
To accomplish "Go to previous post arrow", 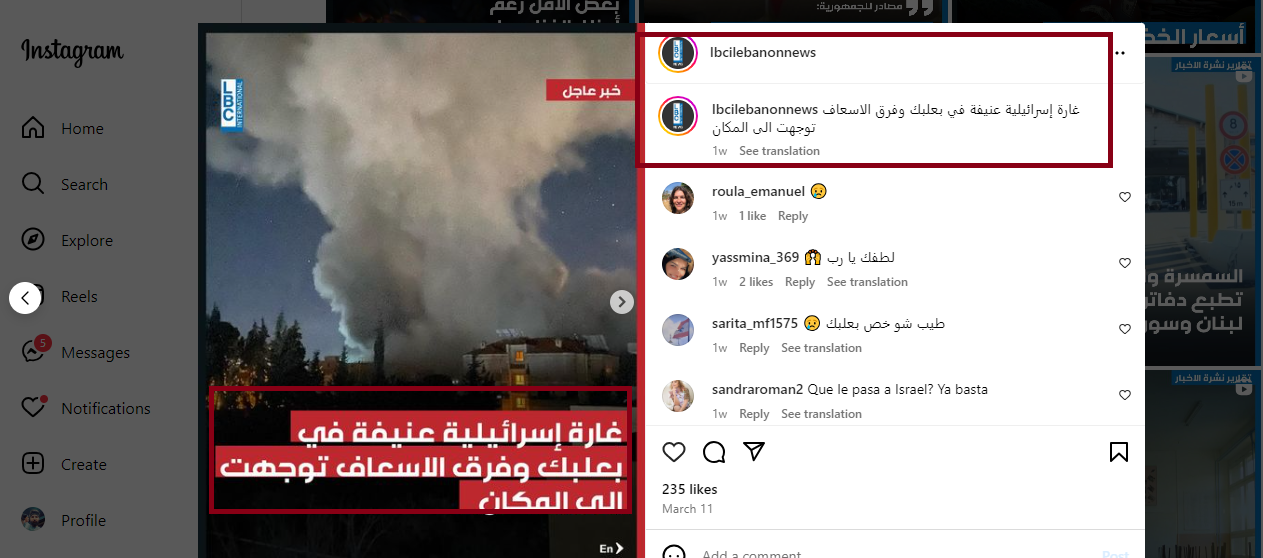I will (25, 297).
